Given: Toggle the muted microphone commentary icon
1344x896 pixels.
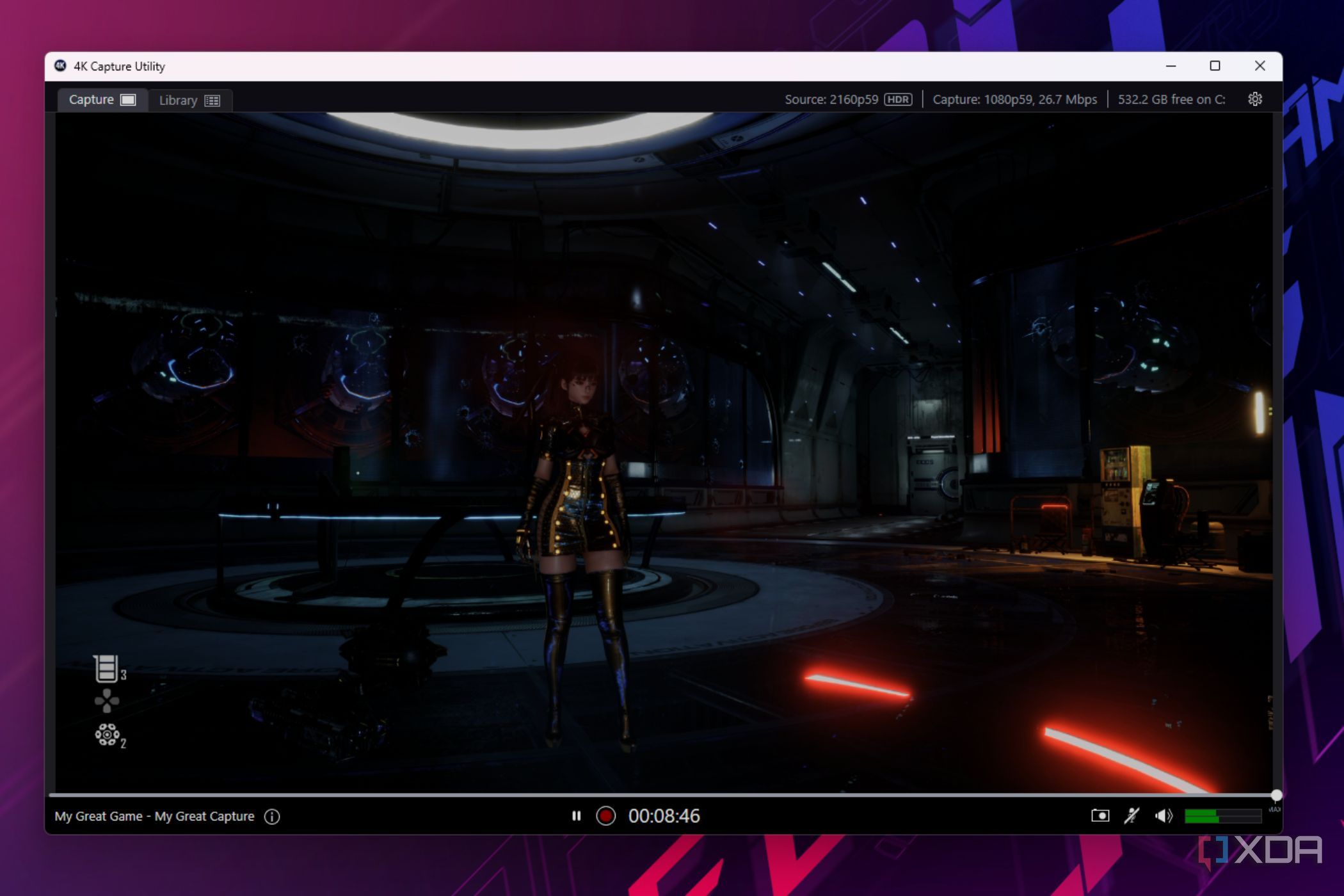Looking at the screenshot, I should 1132,815.
